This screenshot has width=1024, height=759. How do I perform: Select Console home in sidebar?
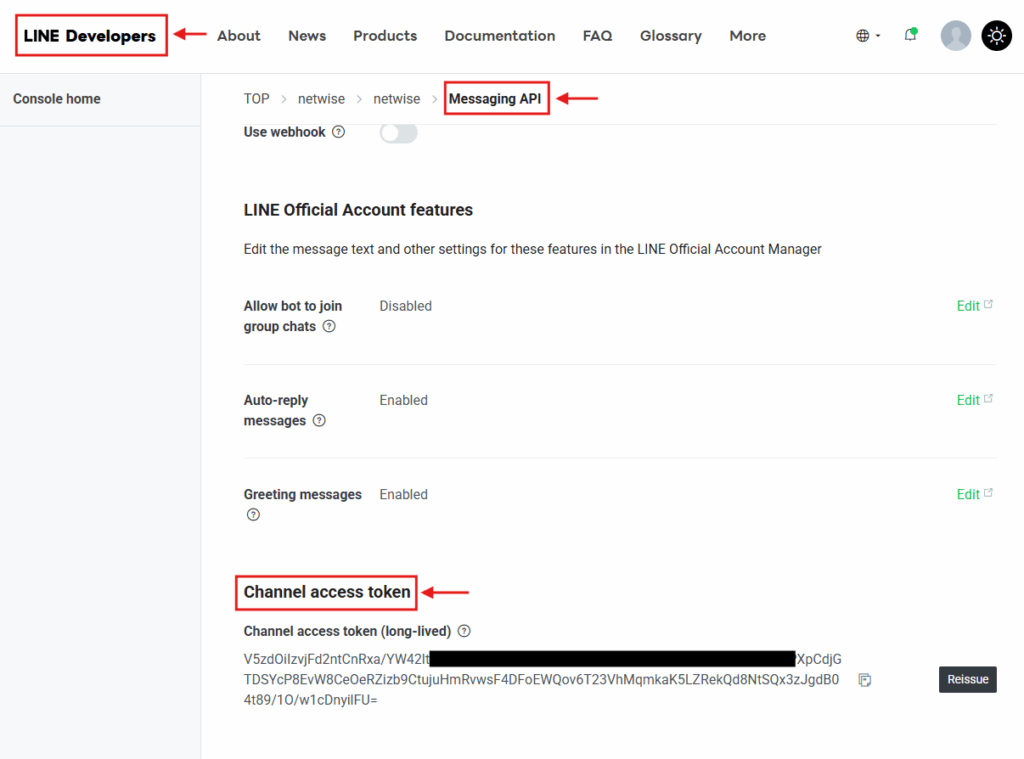click(x=57, y=99)
